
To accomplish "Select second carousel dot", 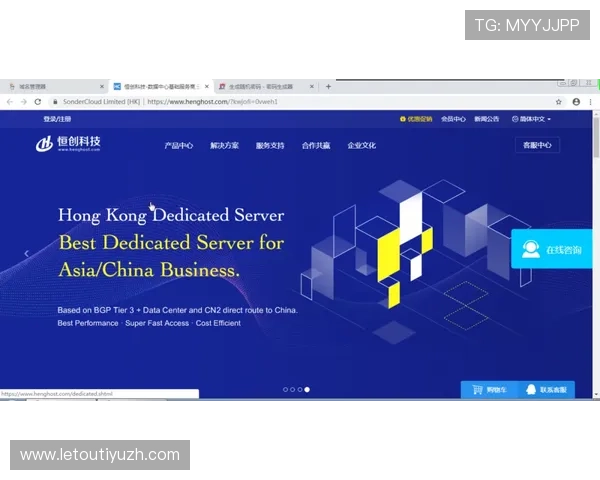I will coord(293,390).
